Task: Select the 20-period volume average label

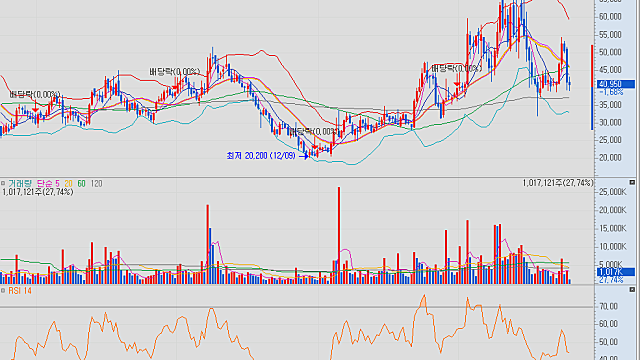Action: [68, 184]
